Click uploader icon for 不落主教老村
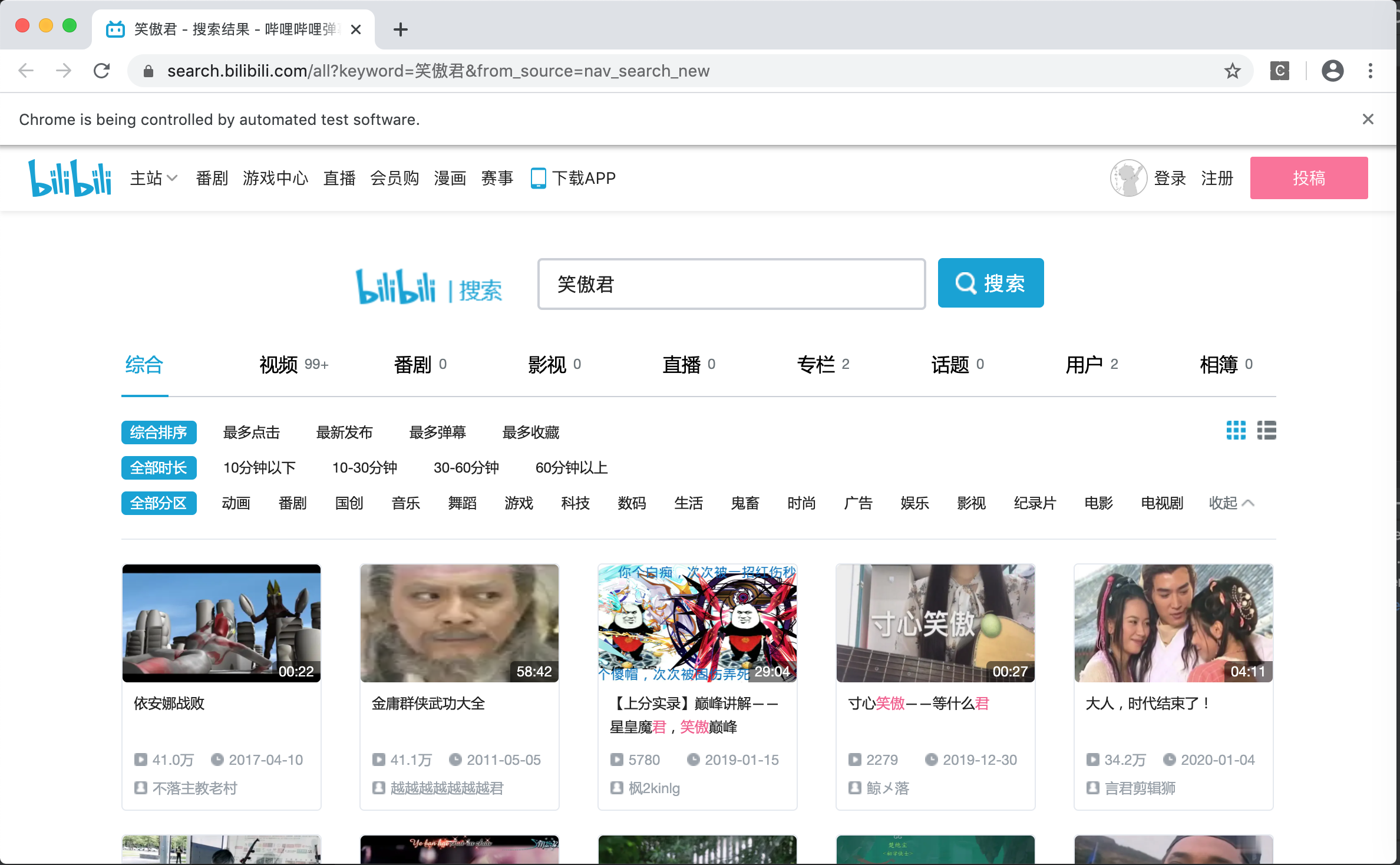 pos(140,788)
